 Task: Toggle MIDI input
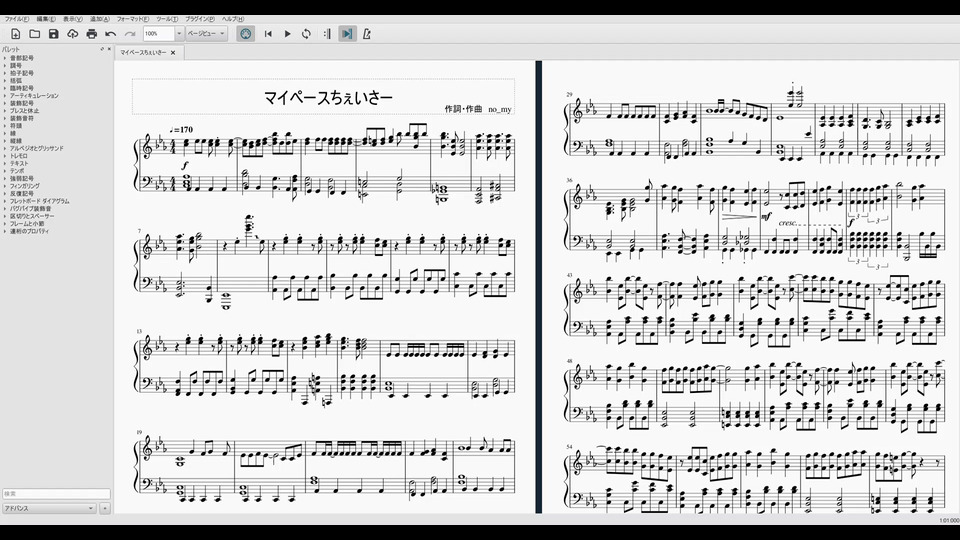tap(246, 34)
